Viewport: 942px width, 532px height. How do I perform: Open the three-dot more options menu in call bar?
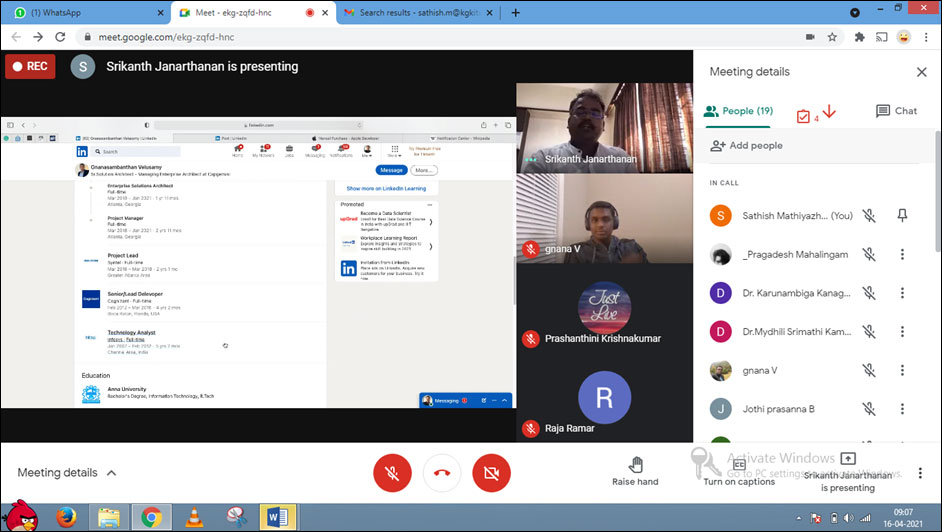tap(921, 472)
